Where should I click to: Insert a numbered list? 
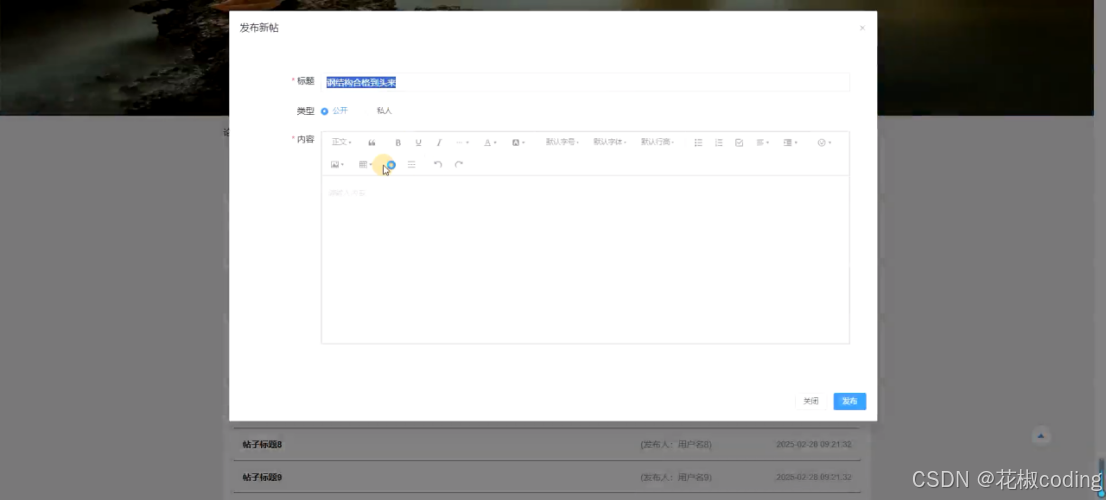[719, 142]
